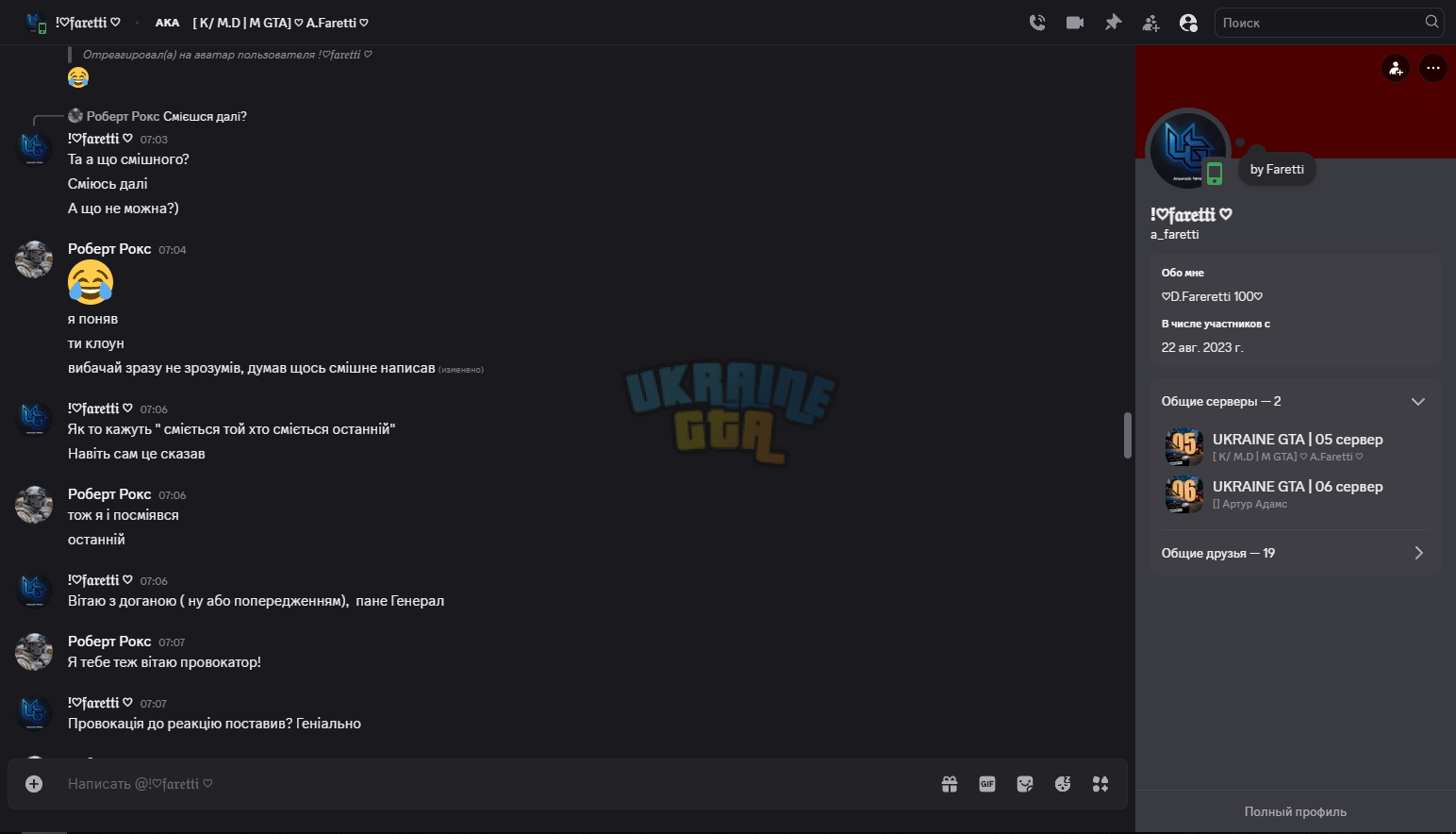Click Роберт Рокс username at 07:04
This screenshot has width=1456, height=834.
click(109, 249)
